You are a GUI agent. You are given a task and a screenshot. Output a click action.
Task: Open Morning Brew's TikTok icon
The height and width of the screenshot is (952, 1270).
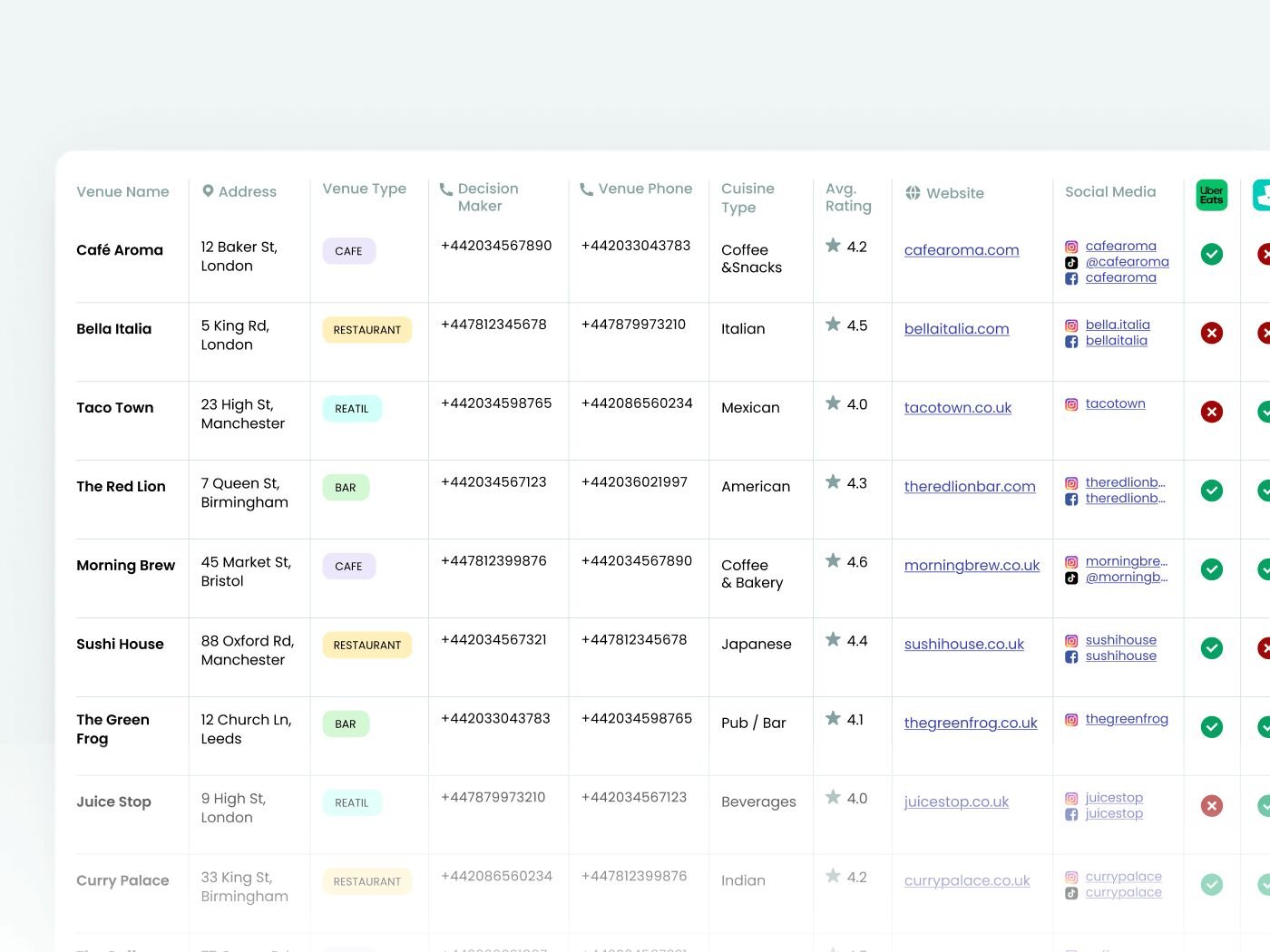point(1070,578)
